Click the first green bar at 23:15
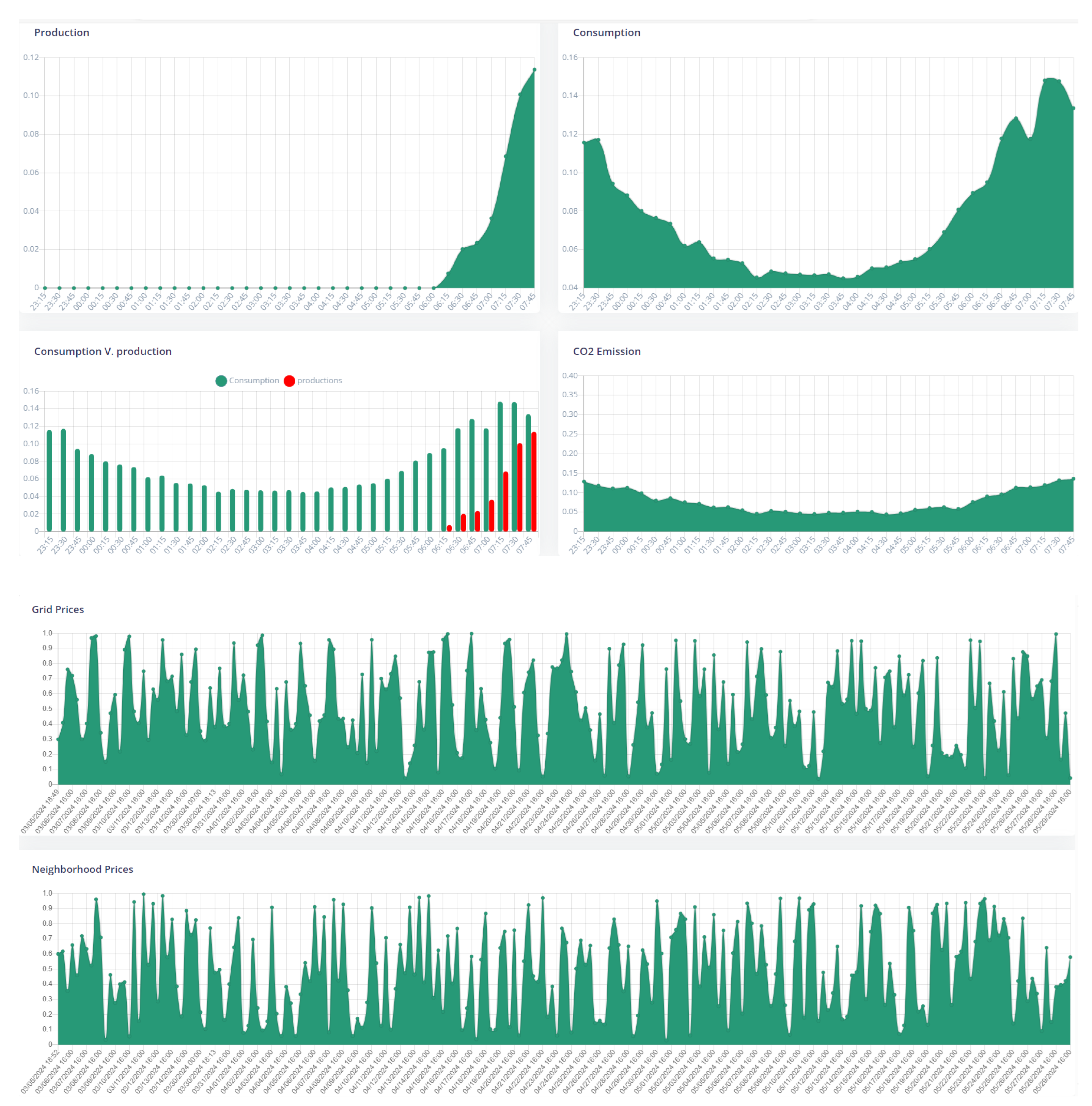Image resolution: width=1092 pixels, height=1106 pixels. [49, 481]
